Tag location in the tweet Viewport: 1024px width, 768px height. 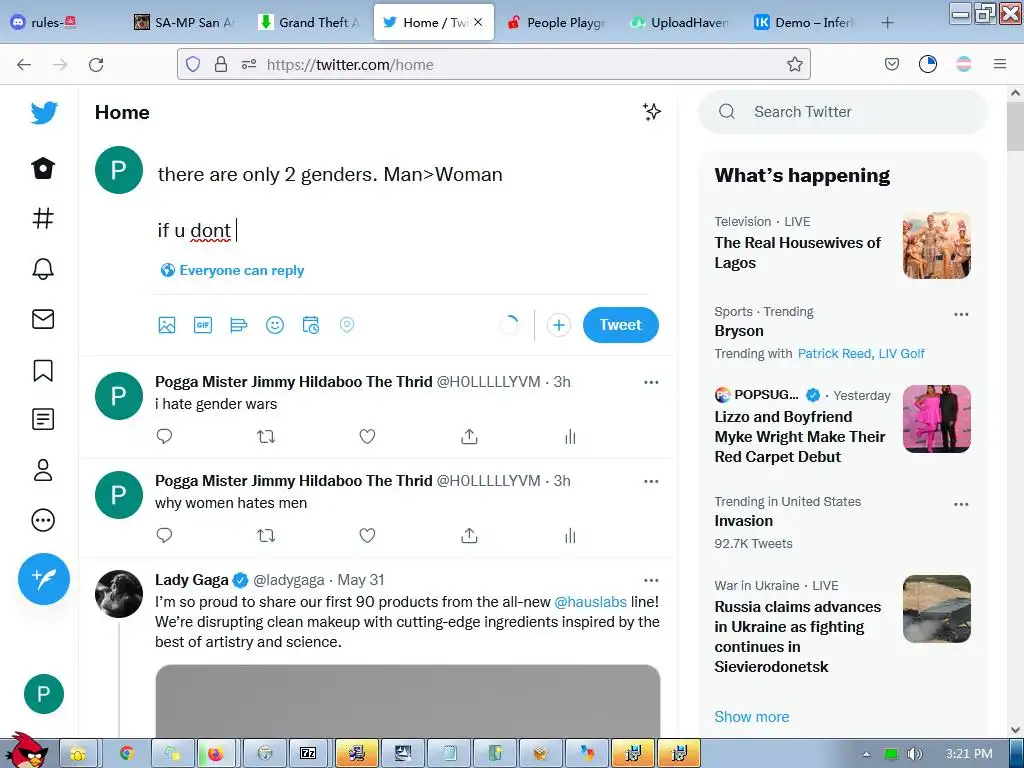tap(347, 325)
